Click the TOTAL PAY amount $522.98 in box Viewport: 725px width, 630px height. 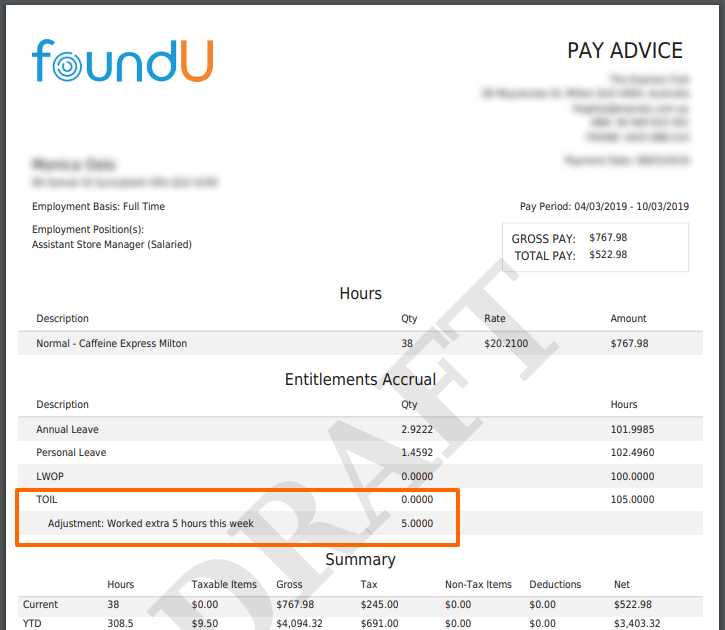coord(608,255)
